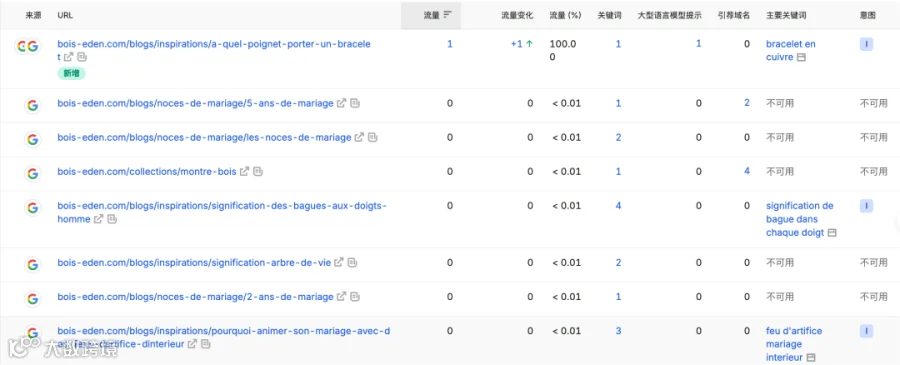Screen dimensions: 900x365
Task: Click keyword feu d'artifice mariage interieur
Action: coord(794,344)
